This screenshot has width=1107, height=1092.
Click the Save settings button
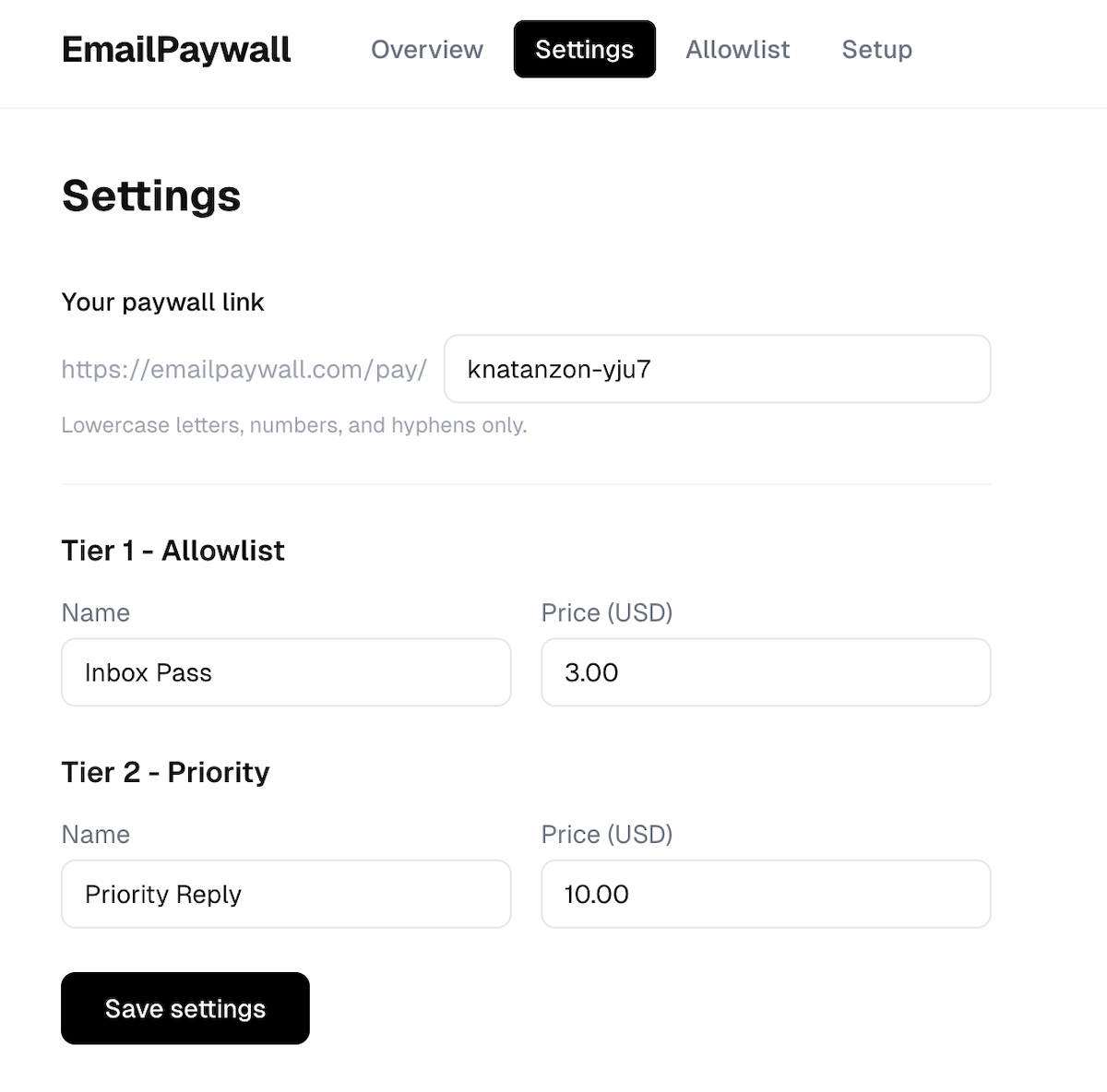pos(184,1008)
